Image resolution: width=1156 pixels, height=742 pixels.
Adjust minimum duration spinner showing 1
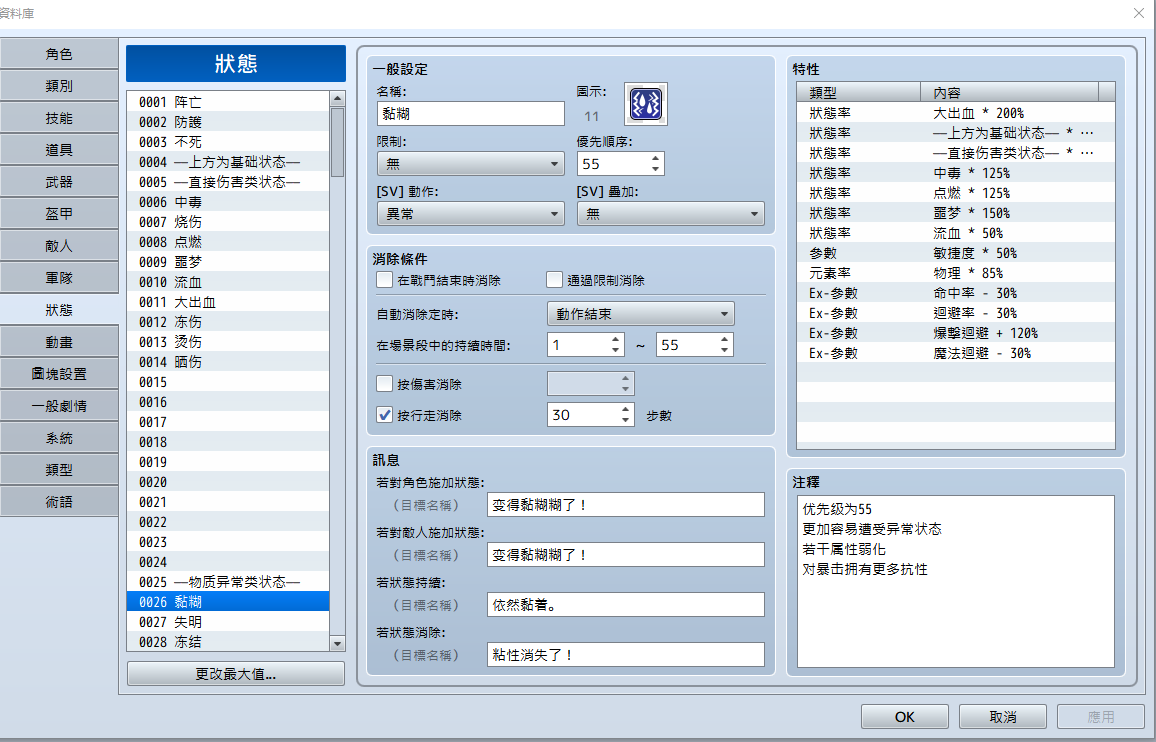pyautogui.click(x=586, y=344)
